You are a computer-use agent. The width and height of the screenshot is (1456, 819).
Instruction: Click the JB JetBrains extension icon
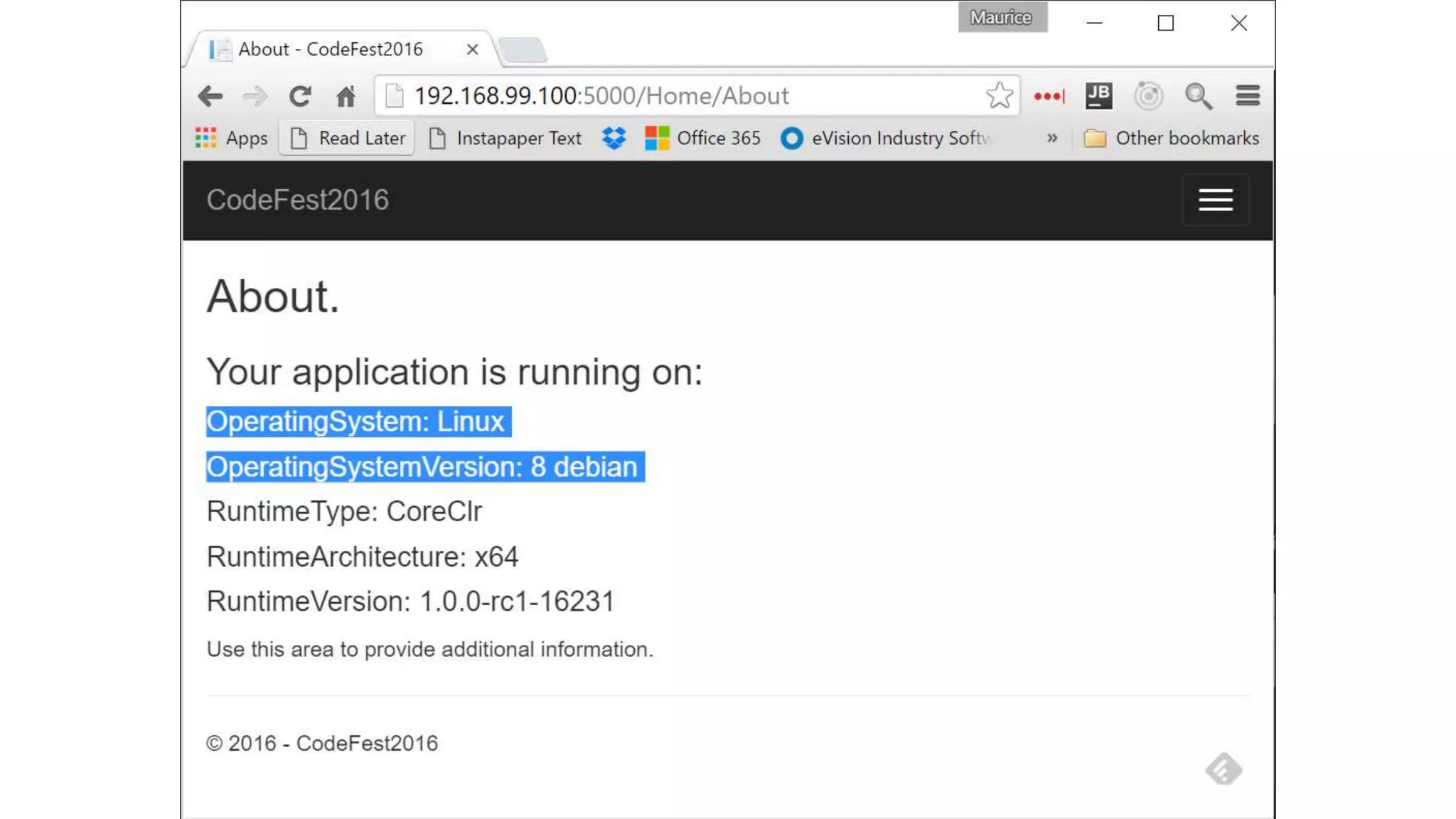[1098, 95]
